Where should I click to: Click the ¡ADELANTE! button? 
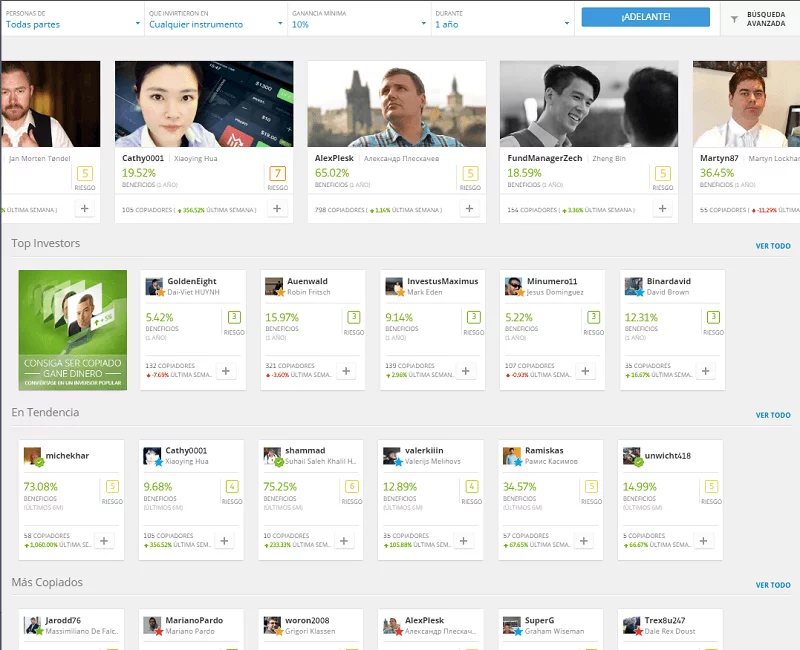pos(645,17)
